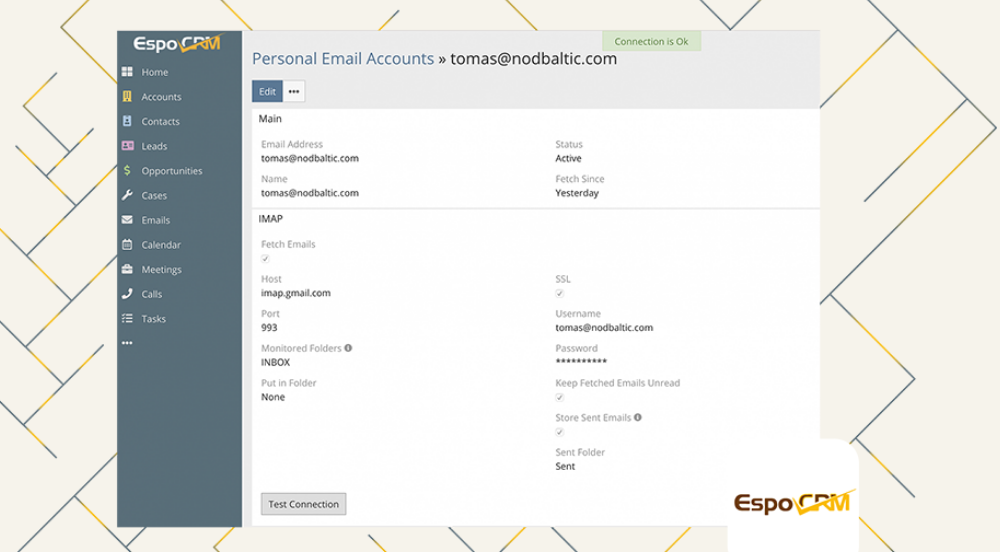Viewport: 1000px width, 552px height.
Task: Click the Username value tomas@nodbaltic.com
Action: 605,328
